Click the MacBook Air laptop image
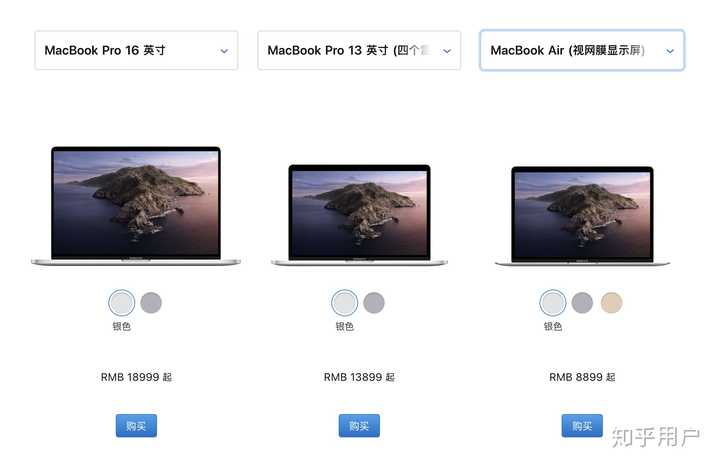Image resolution: width=720 pixels, height=462 pixels. tap(582, 216)
